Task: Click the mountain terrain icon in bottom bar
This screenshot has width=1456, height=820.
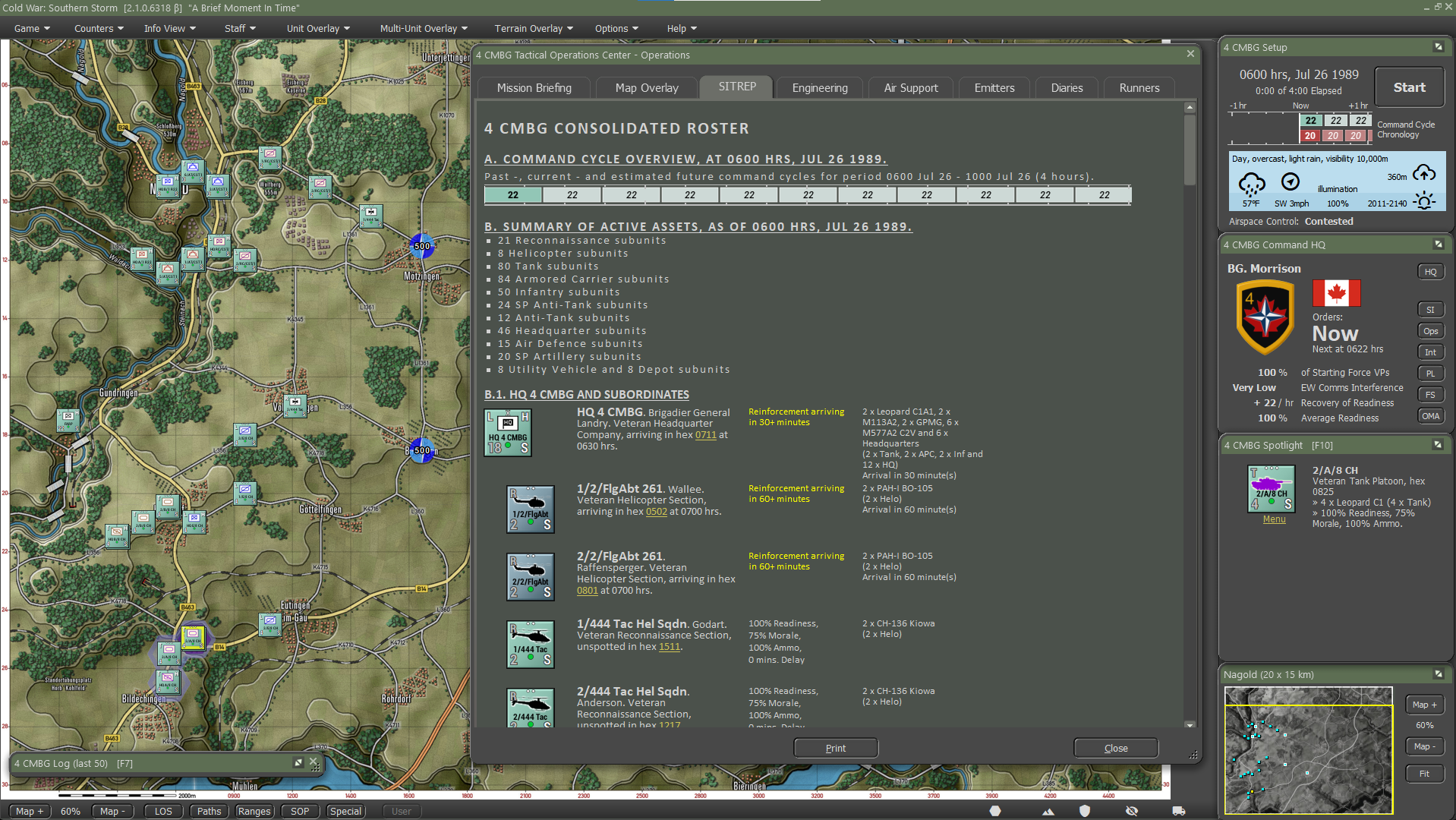Action: tap(1048, 811)
